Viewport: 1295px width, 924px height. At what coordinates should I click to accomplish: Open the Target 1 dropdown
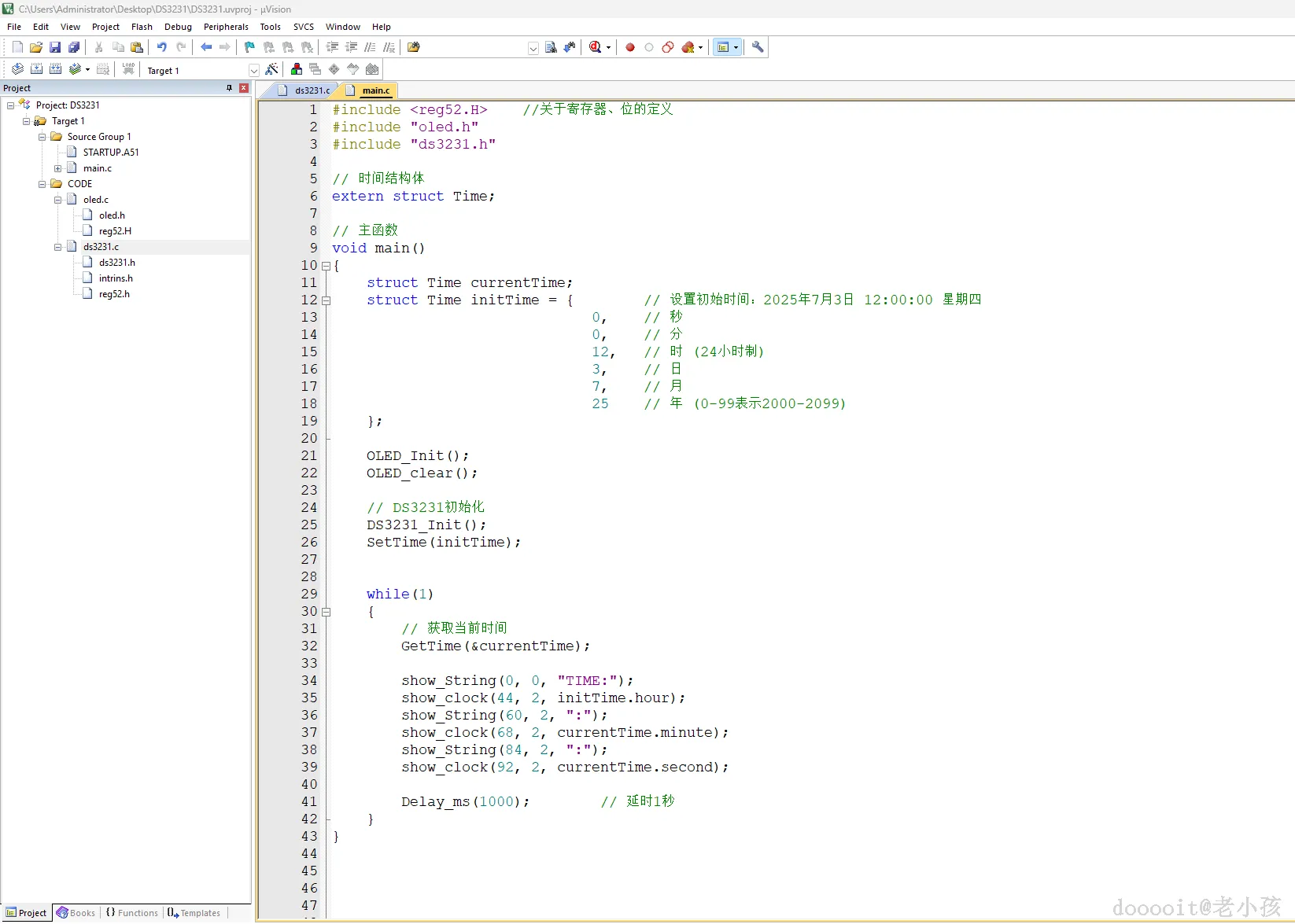(x=253, y=71)
